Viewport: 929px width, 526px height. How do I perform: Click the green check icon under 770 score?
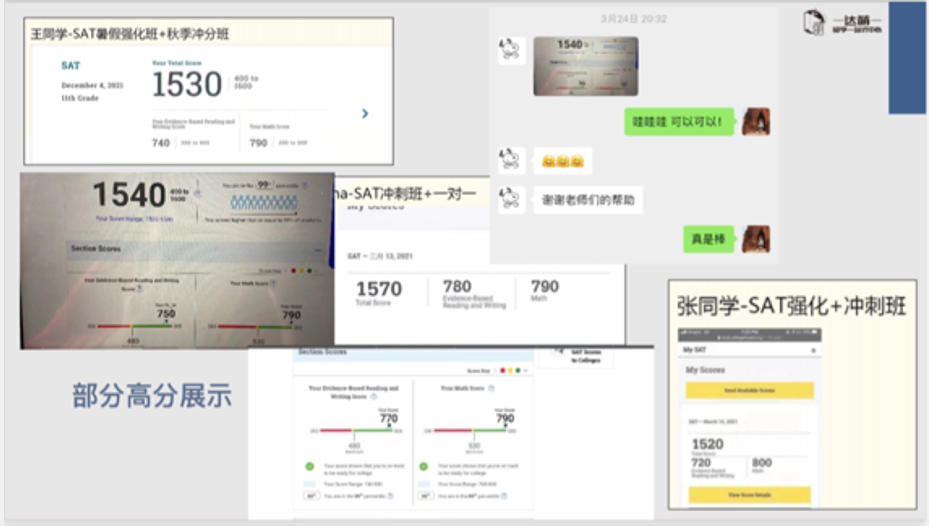pyautogui.click(x=309, y=467)
